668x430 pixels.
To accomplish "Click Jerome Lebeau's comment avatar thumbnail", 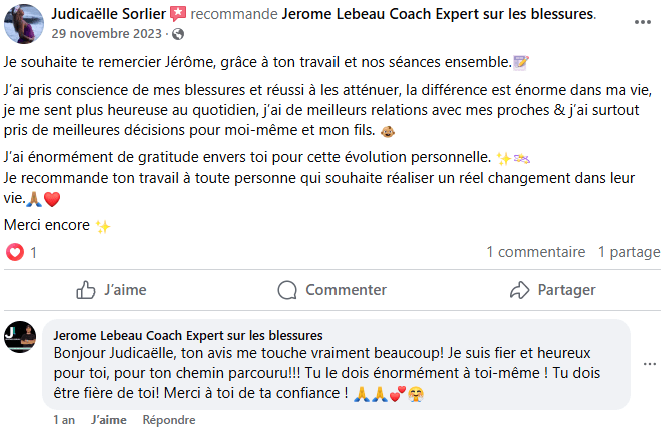I will pos(20,337).
